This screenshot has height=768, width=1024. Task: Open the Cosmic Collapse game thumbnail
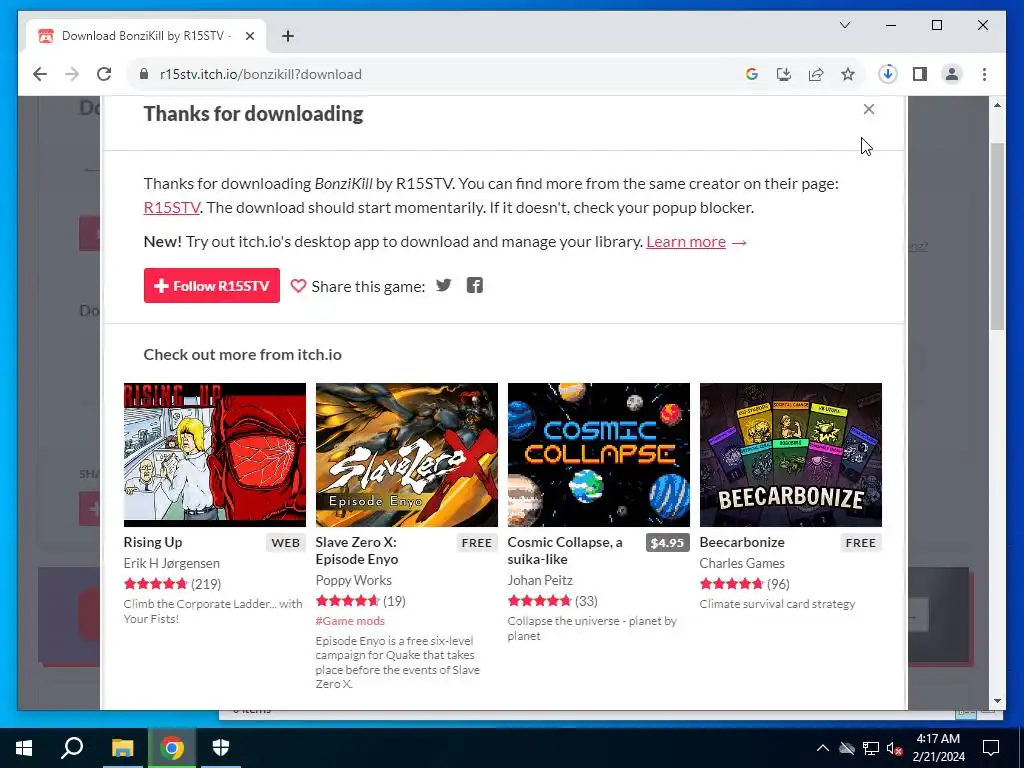pos(599,455)
